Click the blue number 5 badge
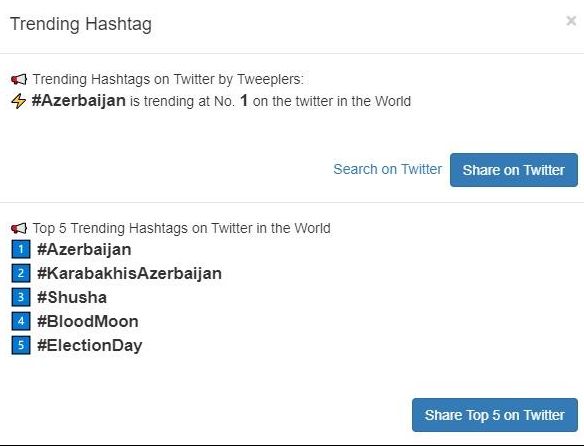The height and width of the screenshot is (446, 584). 21,345
